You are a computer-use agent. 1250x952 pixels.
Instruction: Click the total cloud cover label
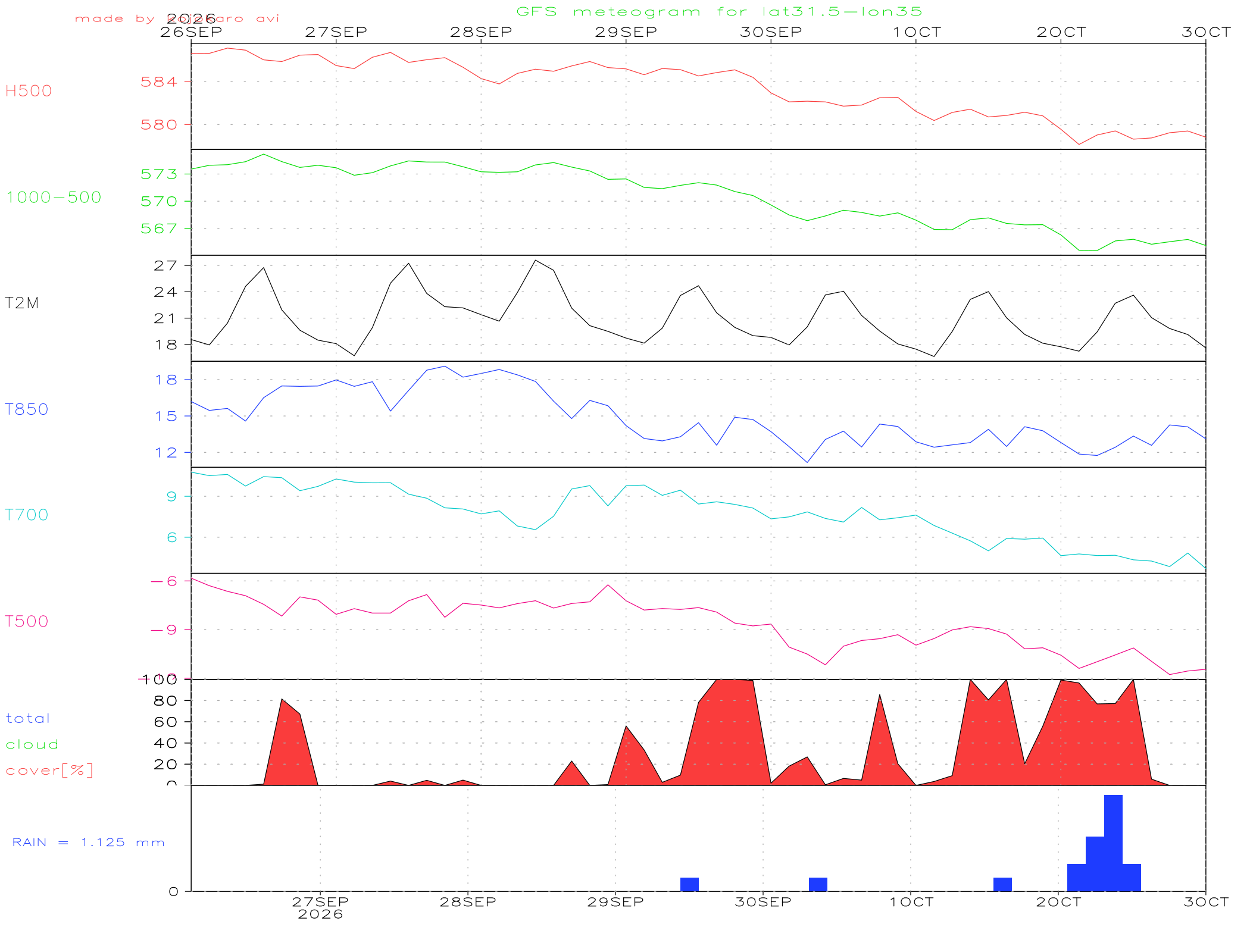(50, 744)
